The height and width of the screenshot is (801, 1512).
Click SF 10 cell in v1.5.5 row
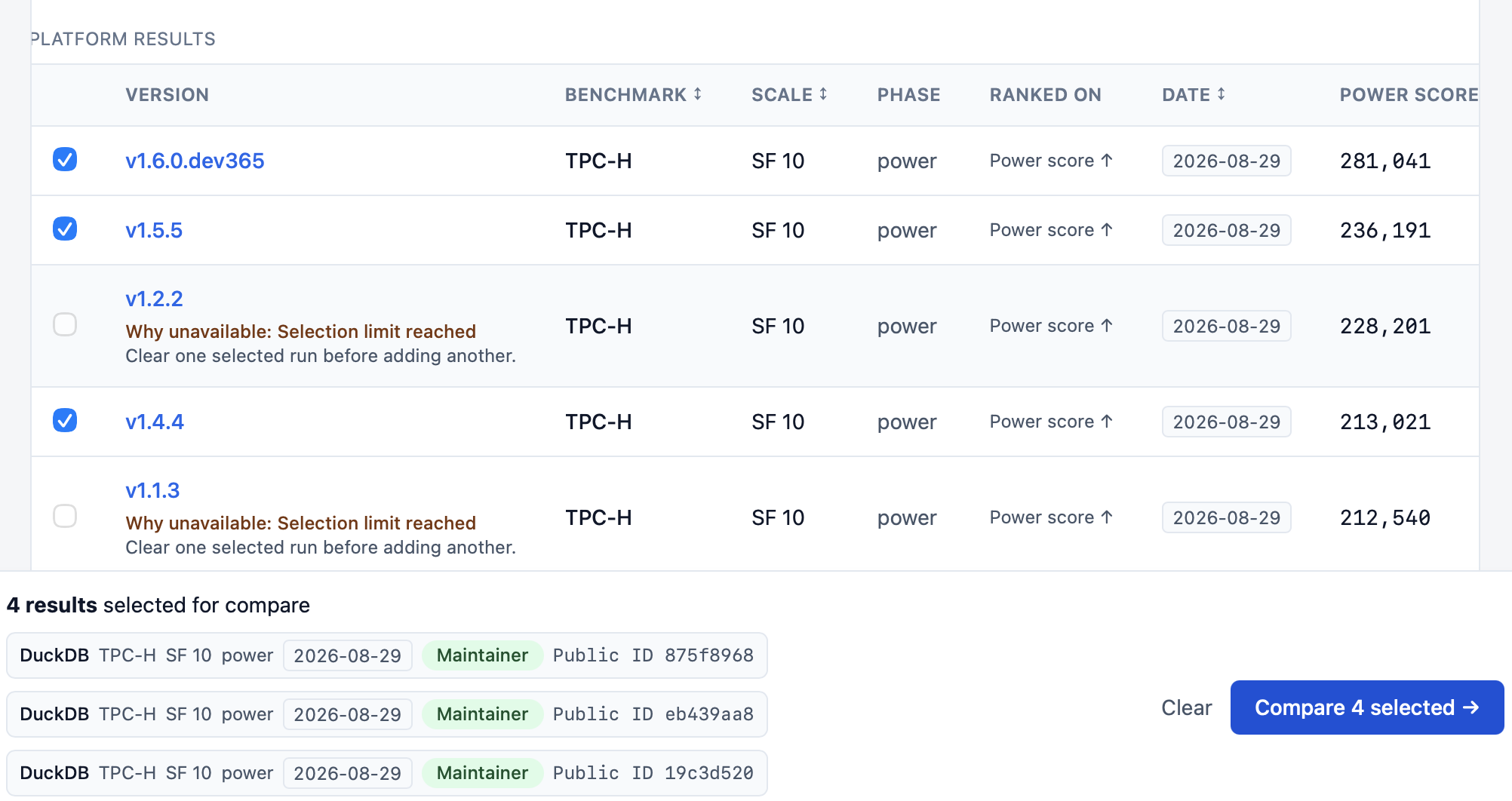point(778,230)
